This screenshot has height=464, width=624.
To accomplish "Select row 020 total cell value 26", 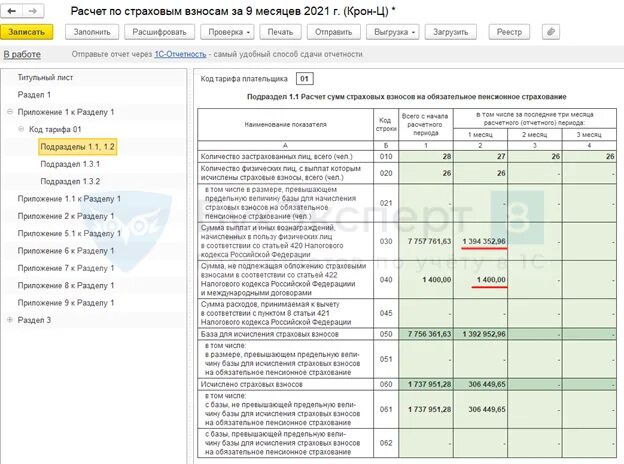I will click(x=426, y=173).
